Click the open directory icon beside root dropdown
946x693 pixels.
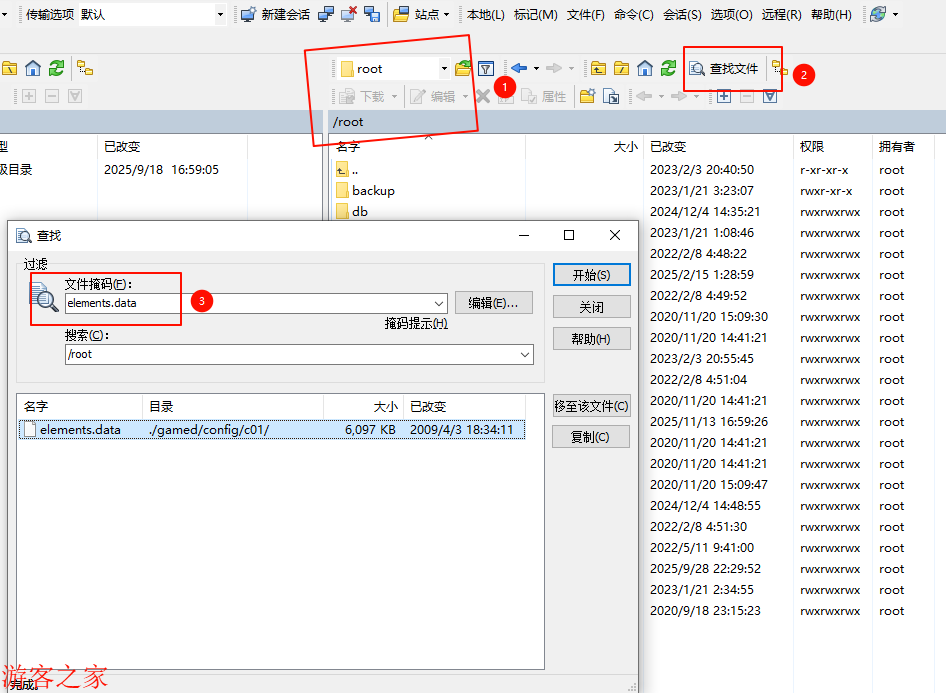463,69
